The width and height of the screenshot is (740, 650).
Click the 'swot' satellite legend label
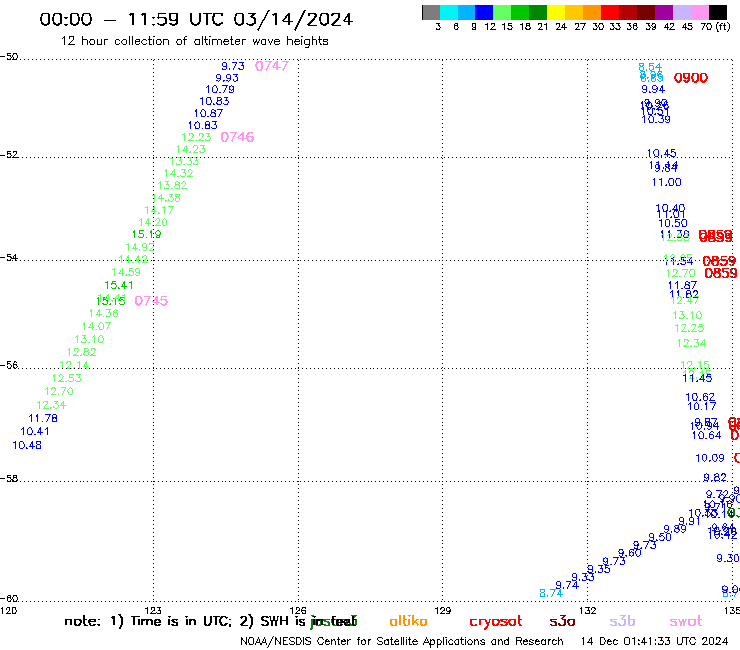pyautogui.click(x=686, y=621)
